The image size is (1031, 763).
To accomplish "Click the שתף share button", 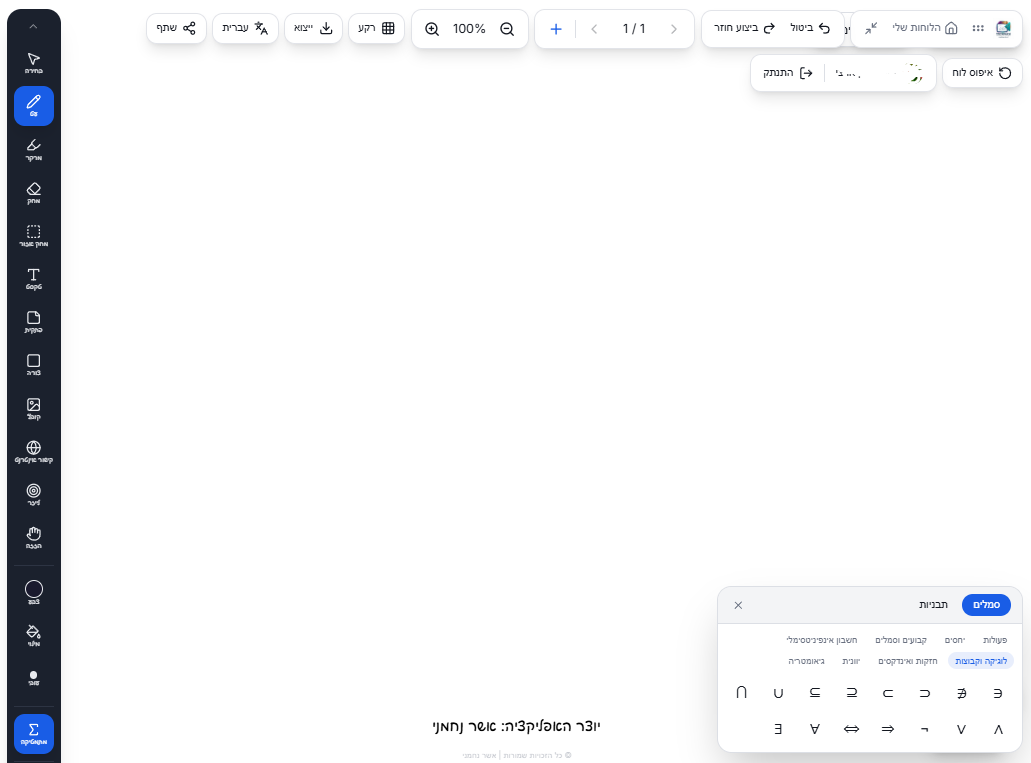I will pos(176,28).
